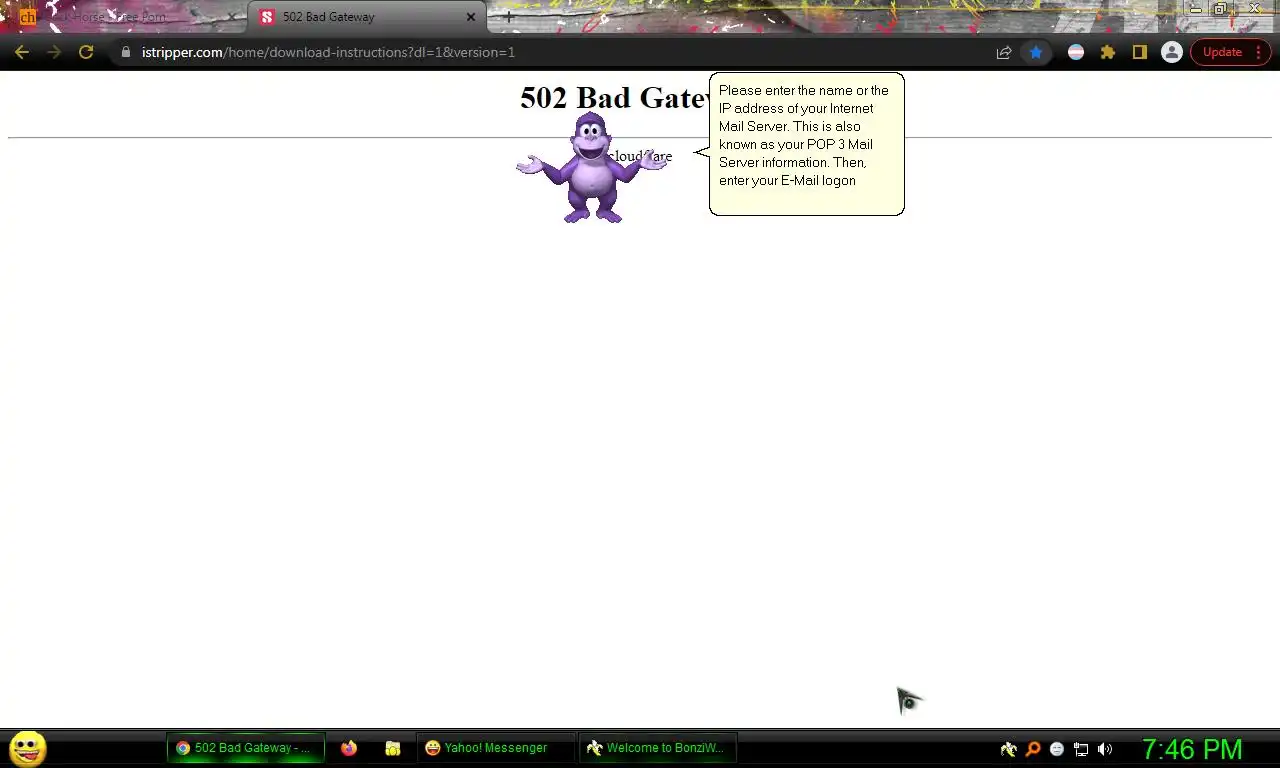1280x768 pixels.
Task: Click the 7:46 PM clock
Action: click(x=1192, y=749)
